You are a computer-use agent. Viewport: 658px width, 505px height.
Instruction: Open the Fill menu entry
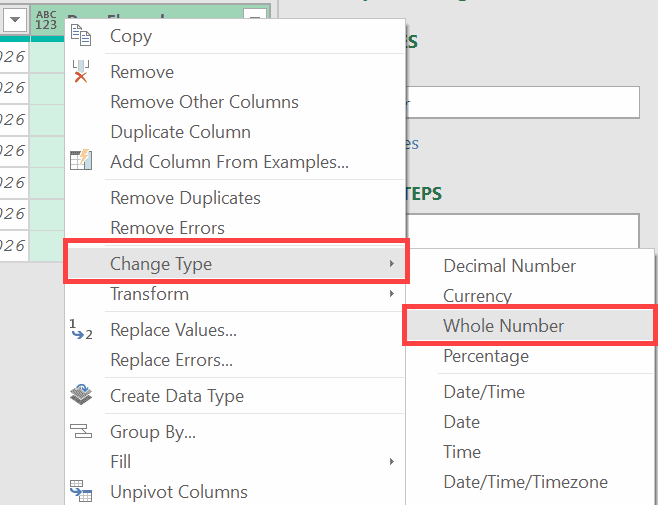235,461
